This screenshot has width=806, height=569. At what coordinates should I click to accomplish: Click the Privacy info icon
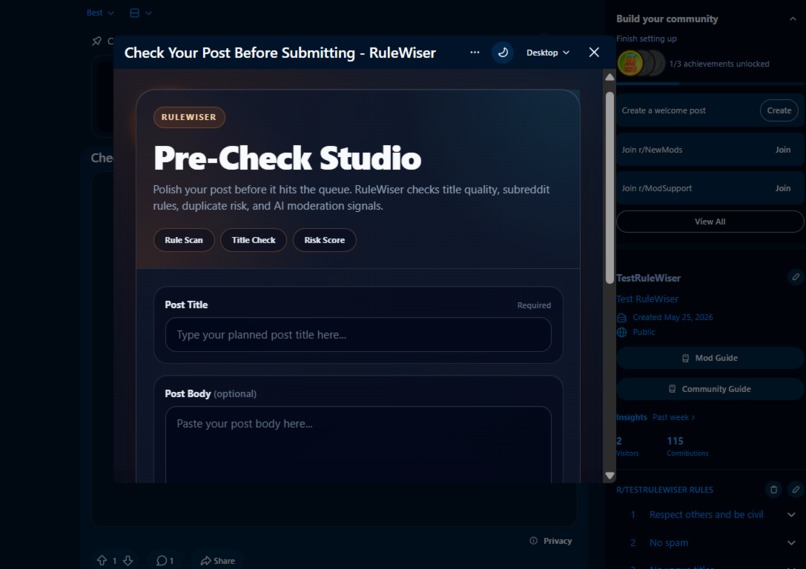(x=534, y=541)
